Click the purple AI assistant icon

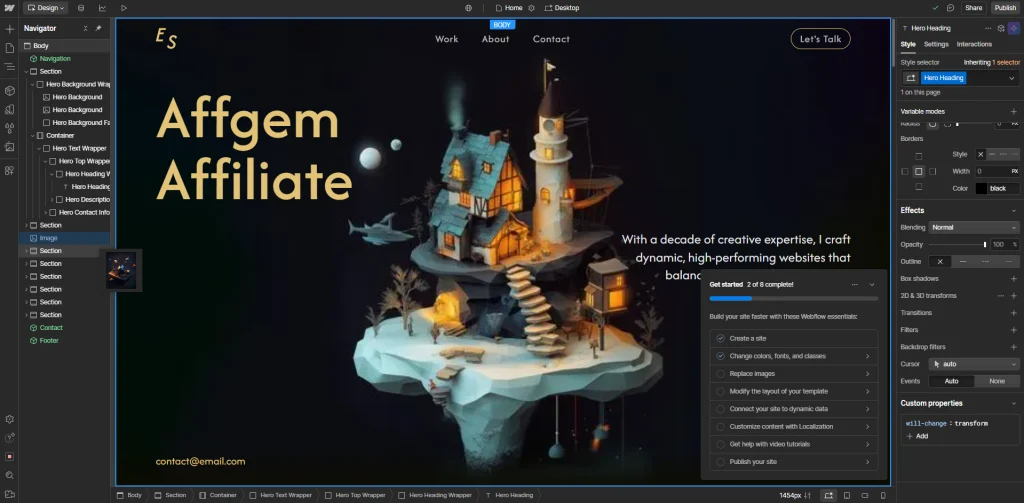(1013, 28)
